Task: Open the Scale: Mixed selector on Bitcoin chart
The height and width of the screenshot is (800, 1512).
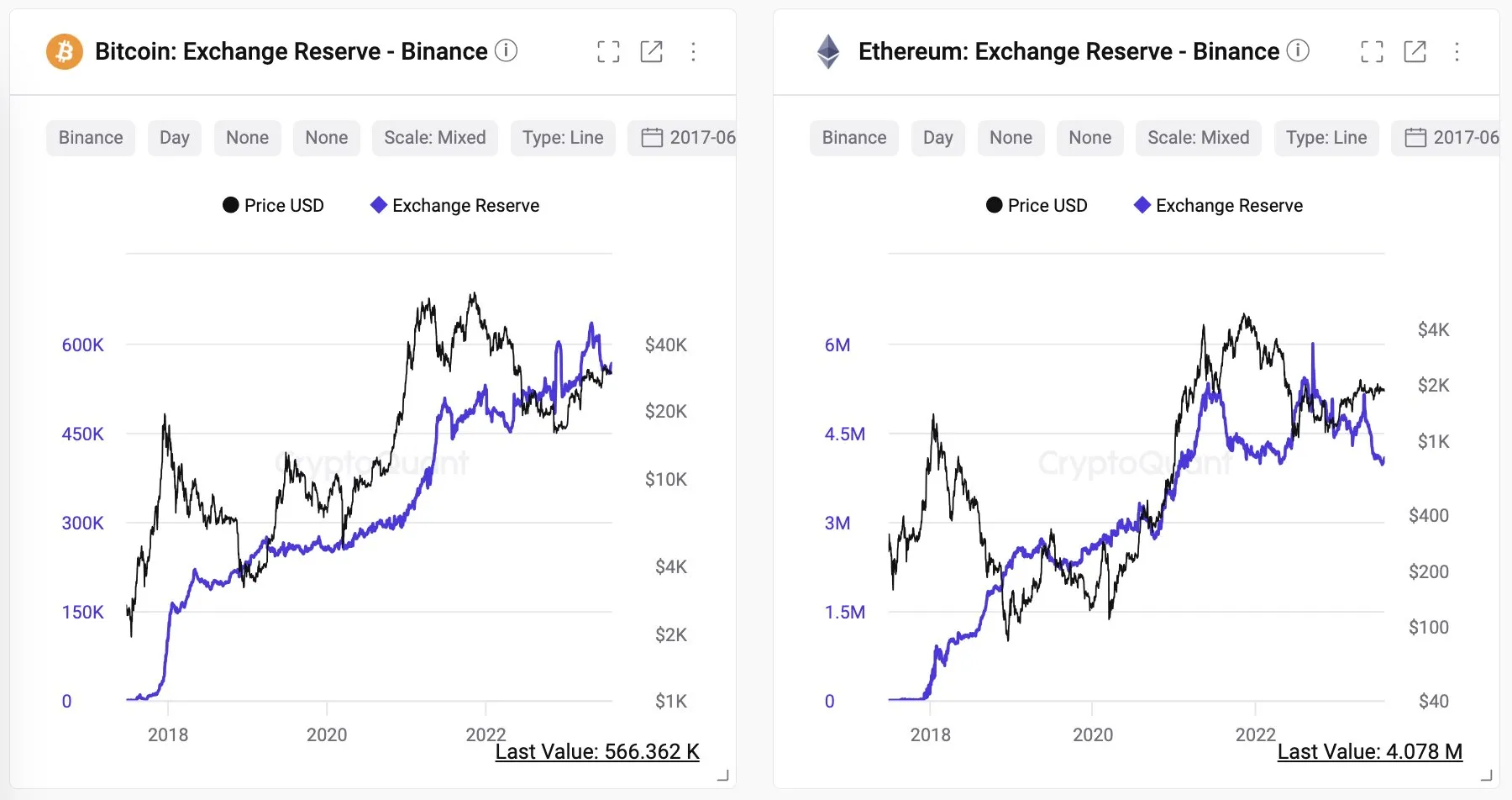Action: click(434, 137)
